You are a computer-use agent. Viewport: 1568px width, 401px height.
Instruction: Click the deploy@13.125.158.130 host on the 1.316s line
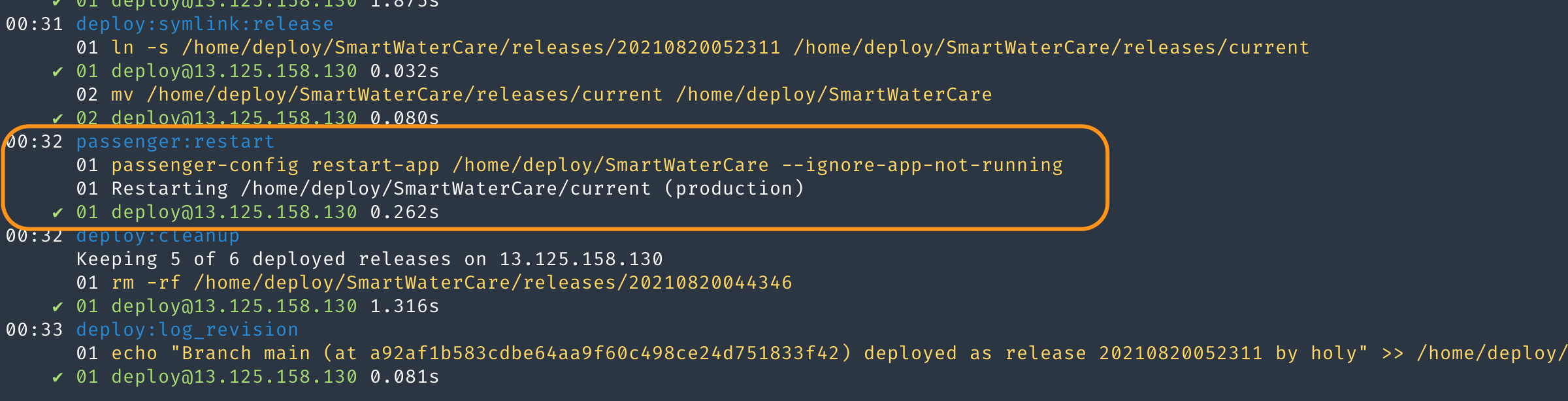(x=234, y=306)
